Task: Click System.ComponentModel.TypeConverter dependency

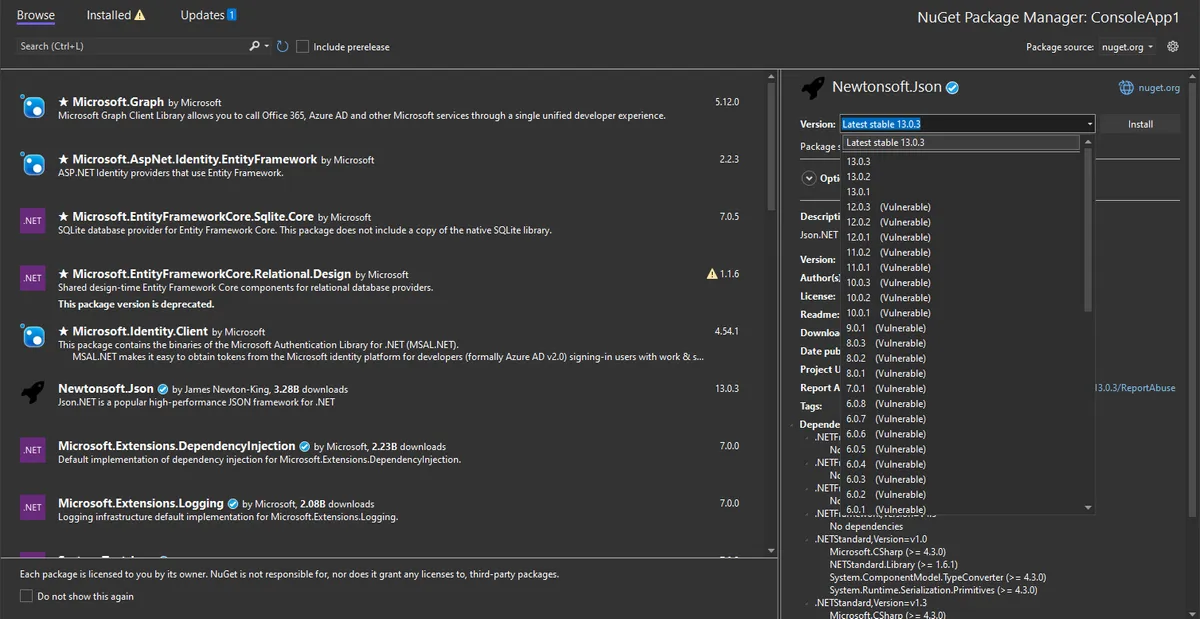Action: coord(937,577)
